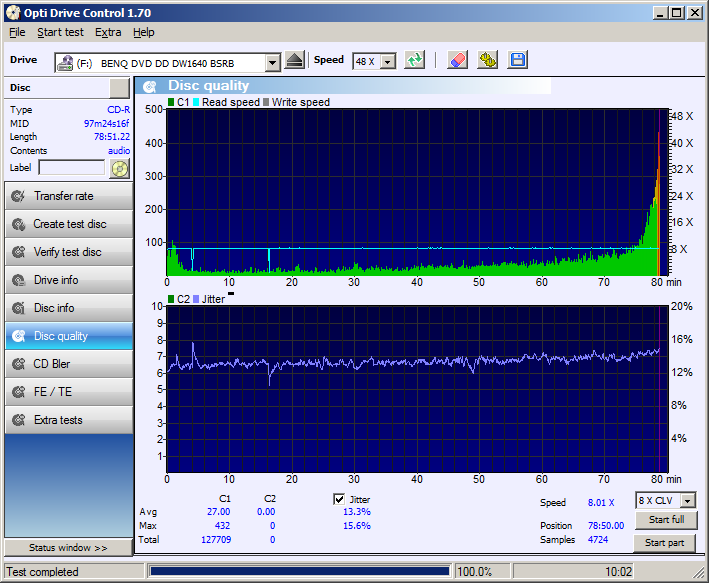The image size is (709, 583).
Task: Click the test progress bar
Action: (299, 571)
